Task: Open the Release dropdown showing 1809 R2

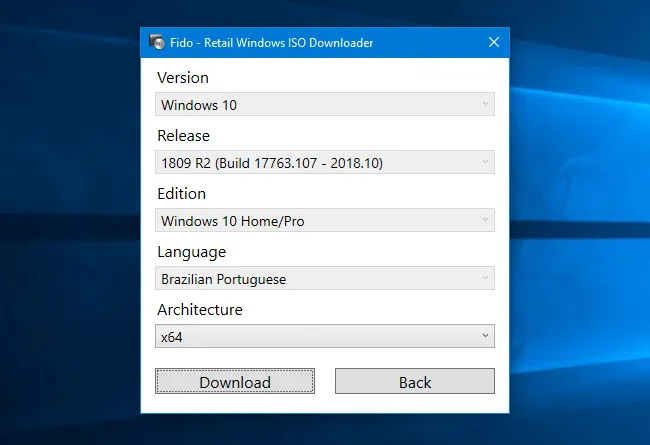Action: pyautogui.click(x=325, y=162)
